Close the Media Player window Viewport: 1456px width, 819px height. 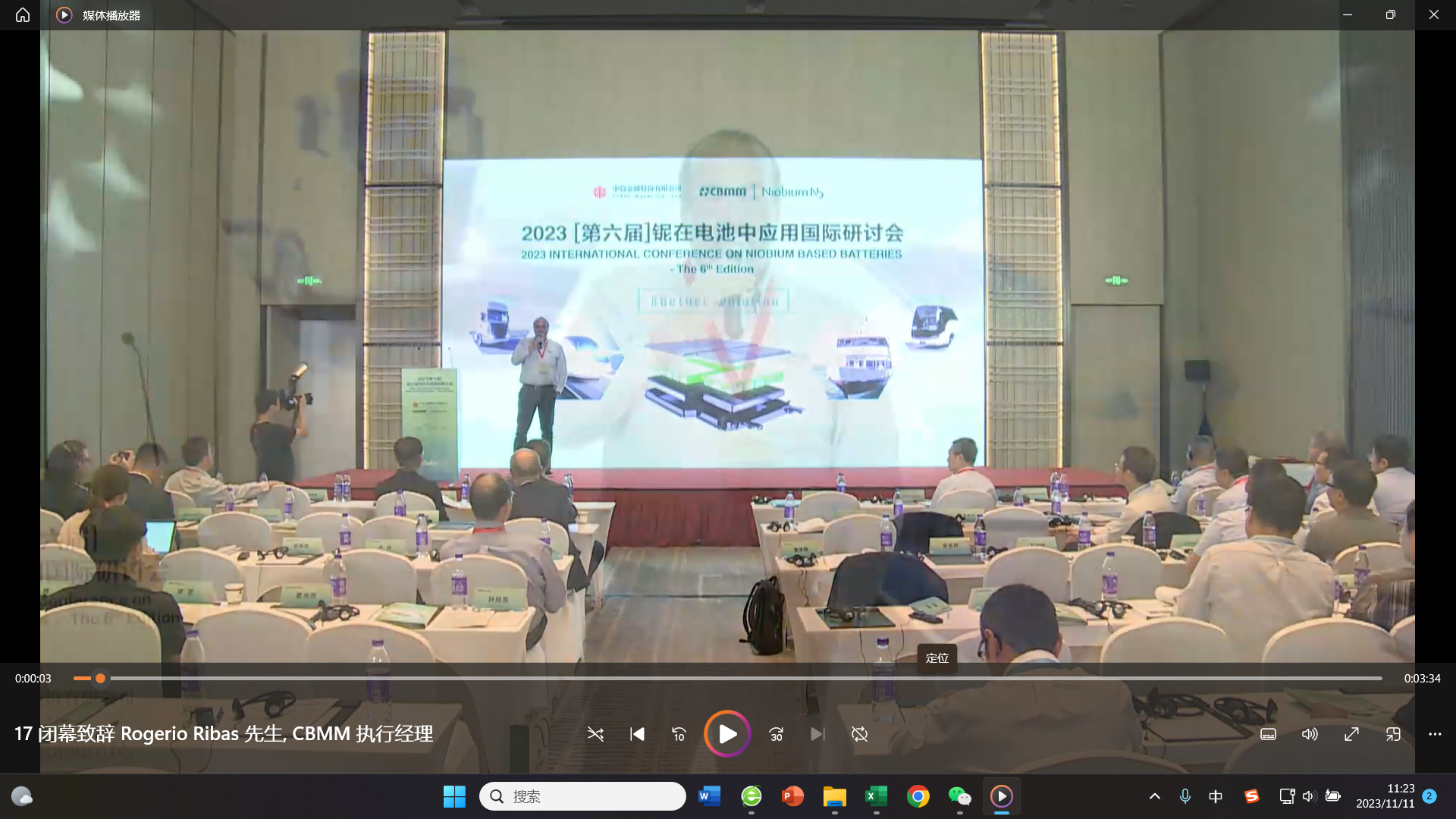[1433, 15]
